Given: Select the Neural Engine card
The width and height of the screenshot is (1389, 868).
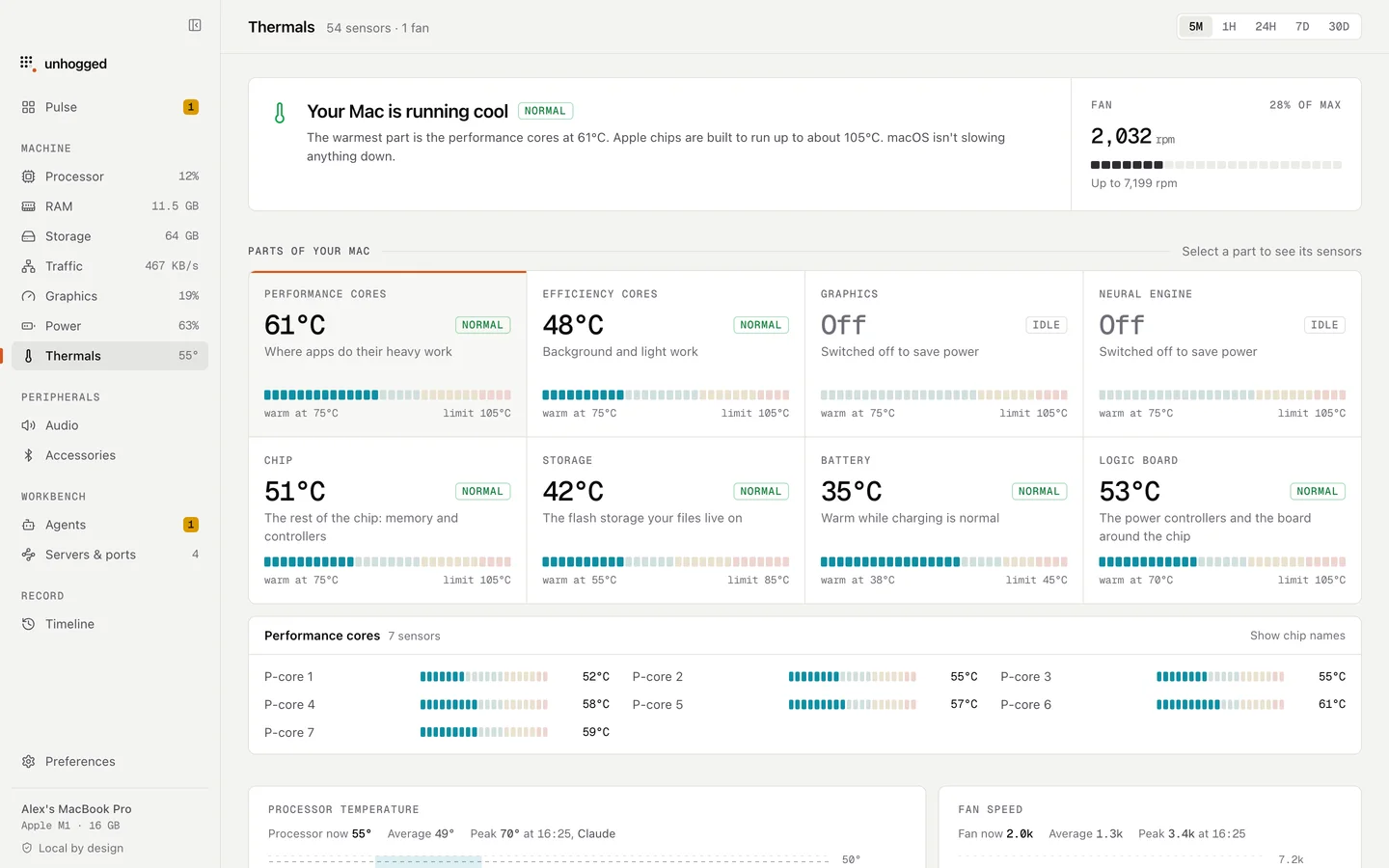Looking at the screenshot, I should tap(1222, 354).
